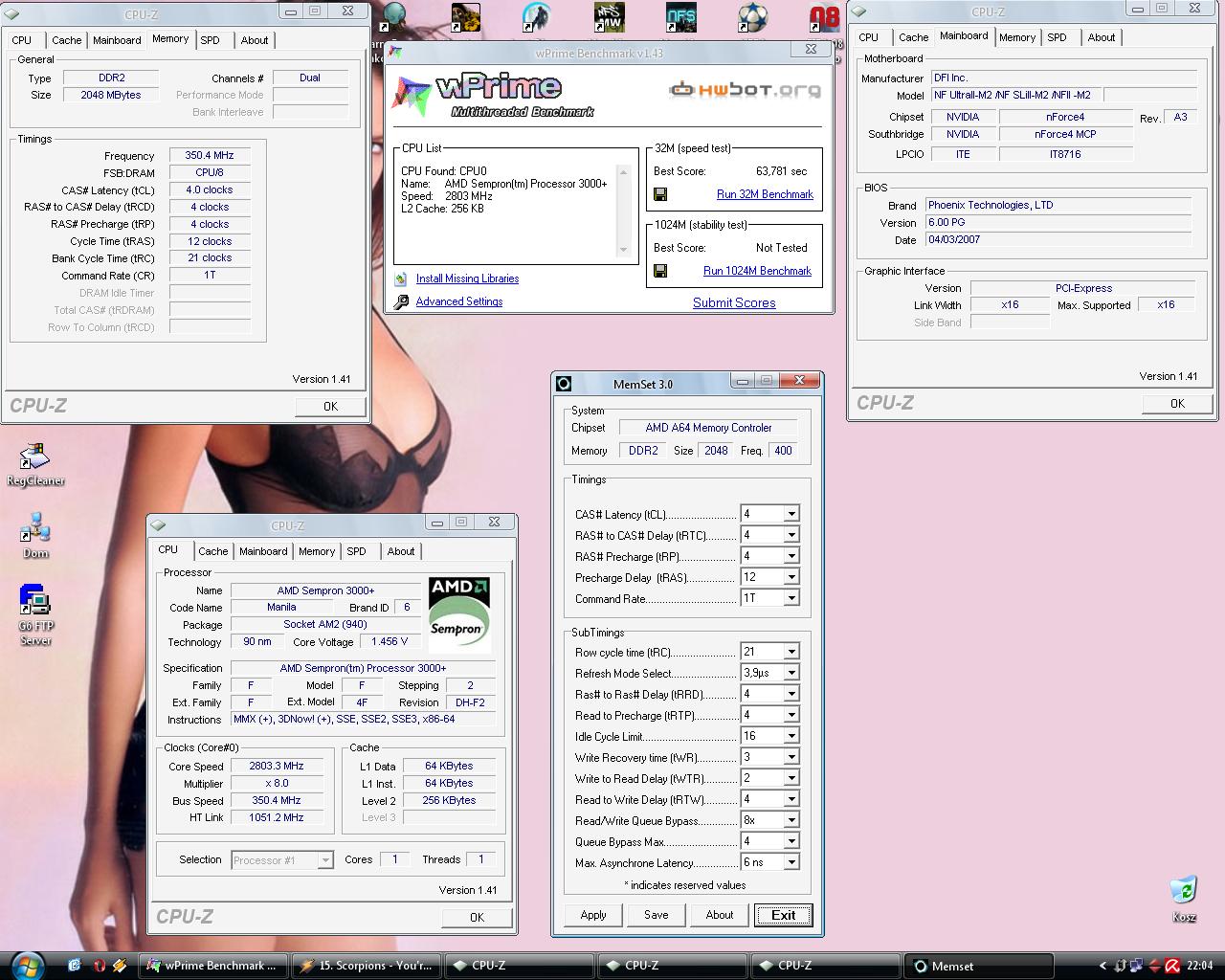The width and height of the screenshot is (1225, 980).
Task: Click the Advanced Settings link in wPrime
Action: (x=459, y=301)
